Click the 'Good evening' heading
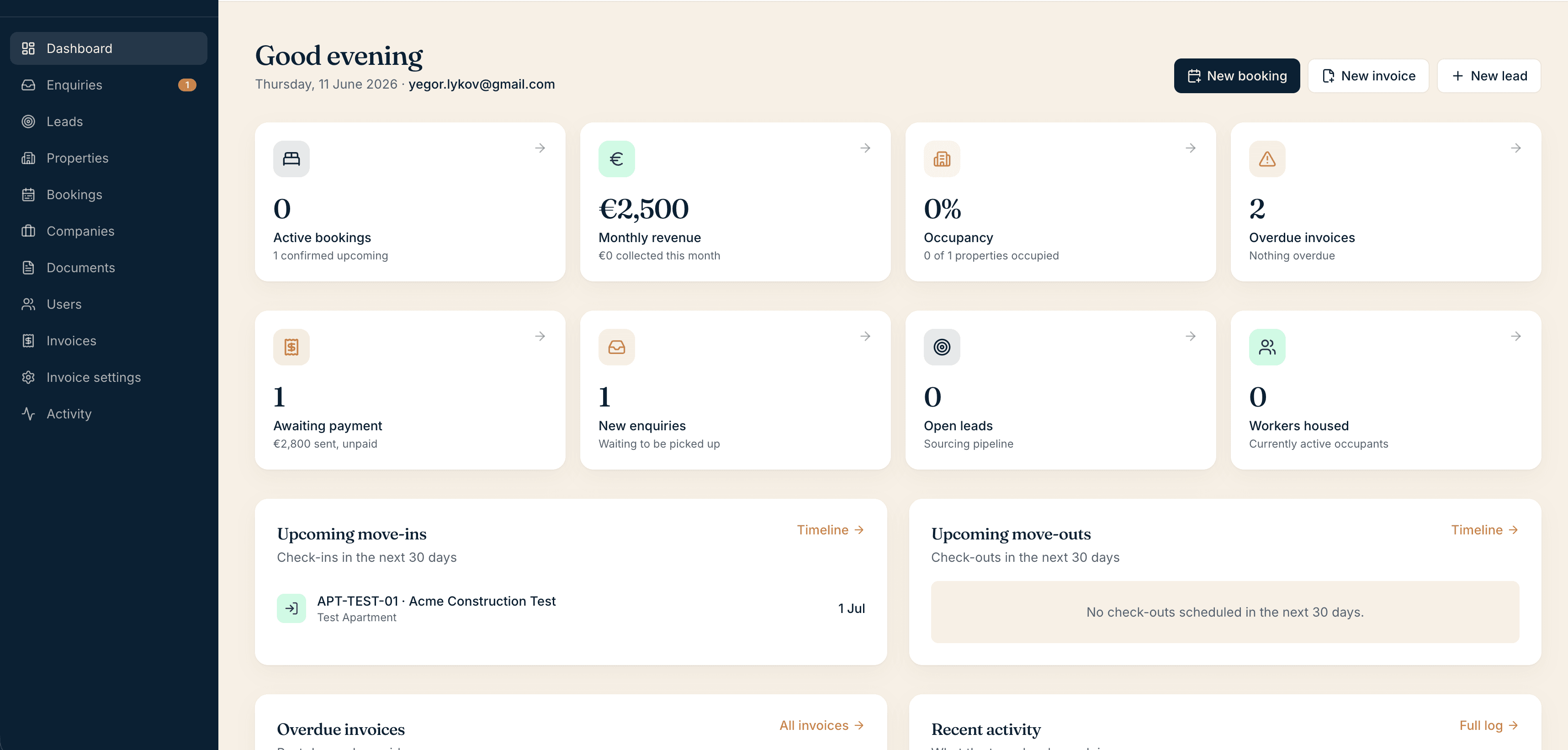The height and width of the screenshot is (750, 1568). [339, 56]
